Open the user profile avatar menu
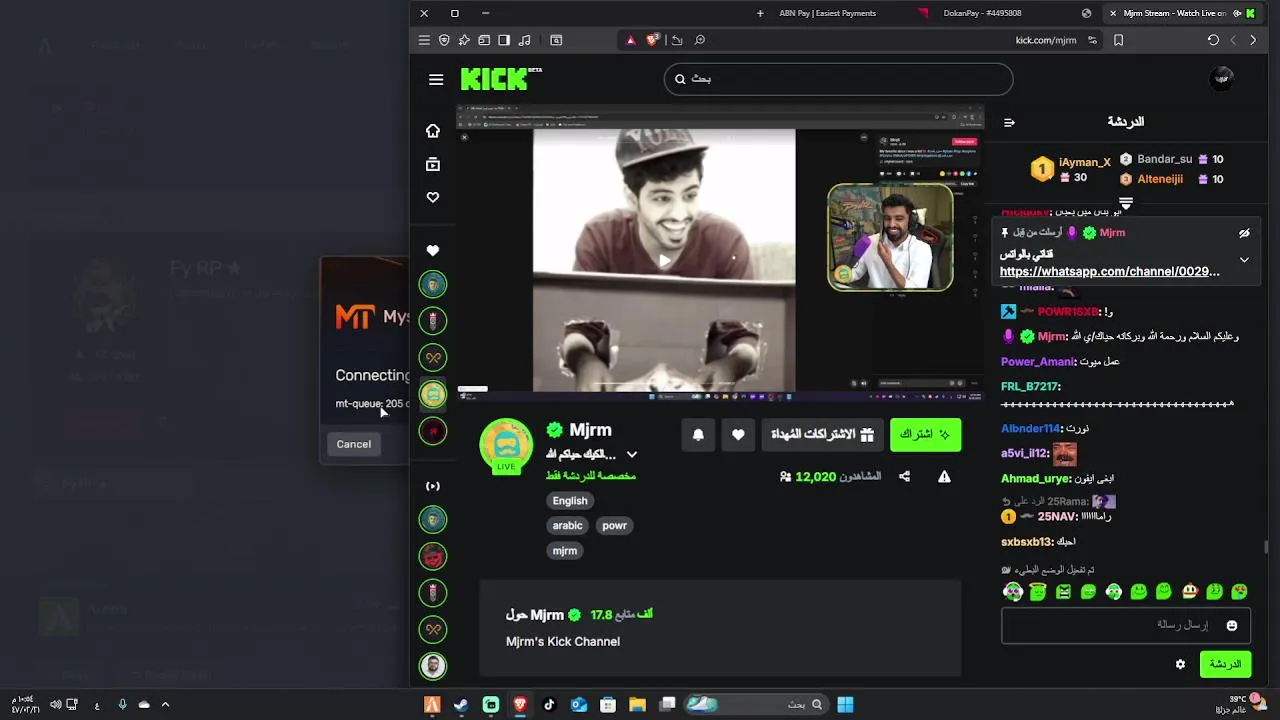1280x720 pixels. click(x=1221, y=79)
